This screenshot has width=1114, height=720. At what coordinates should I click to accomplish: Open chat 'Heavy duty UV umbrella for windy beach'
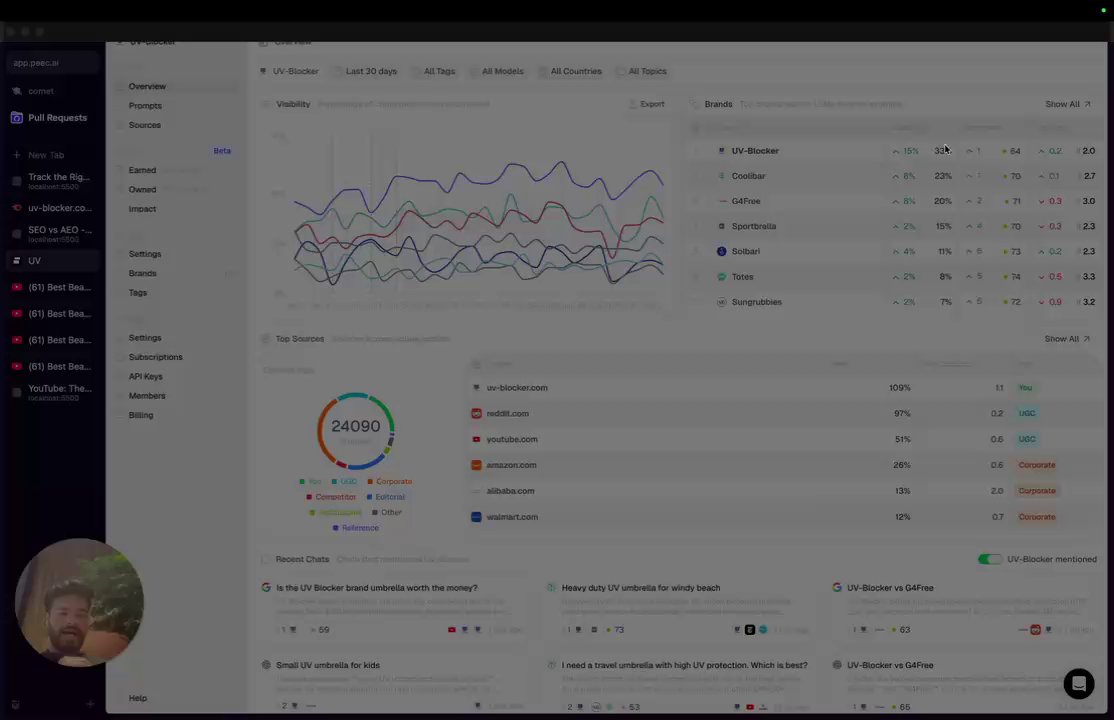coord(641,588)
